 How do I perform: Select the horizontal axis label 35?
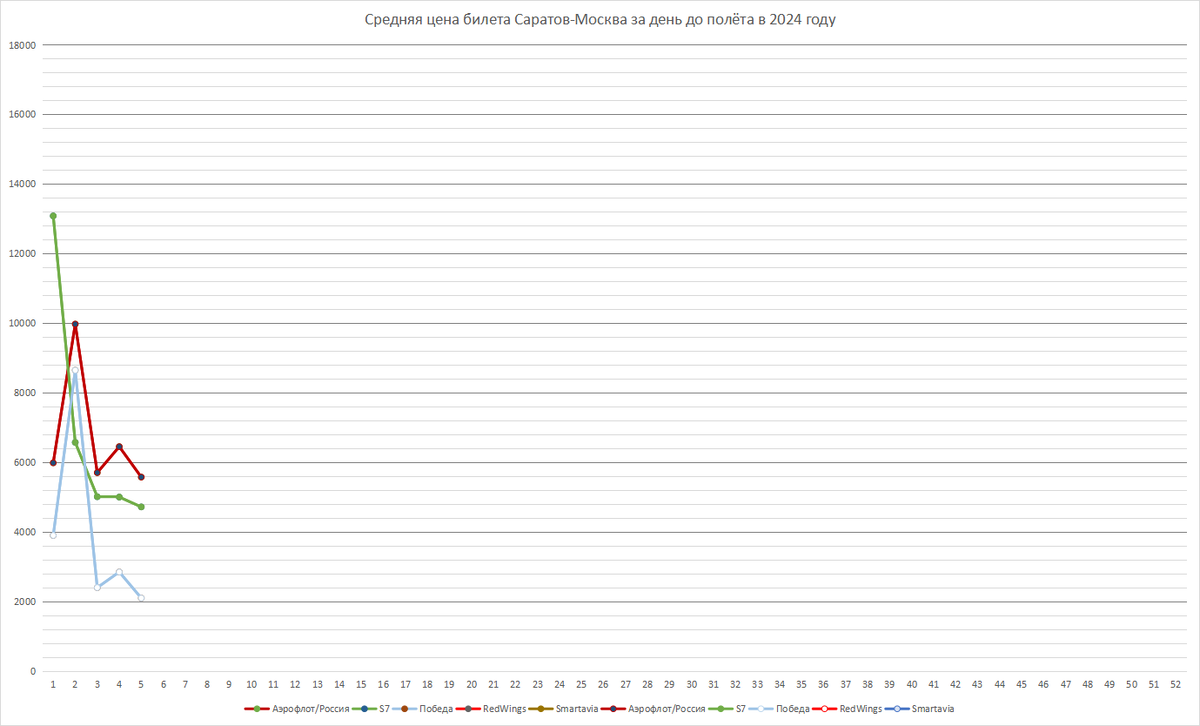801,685
